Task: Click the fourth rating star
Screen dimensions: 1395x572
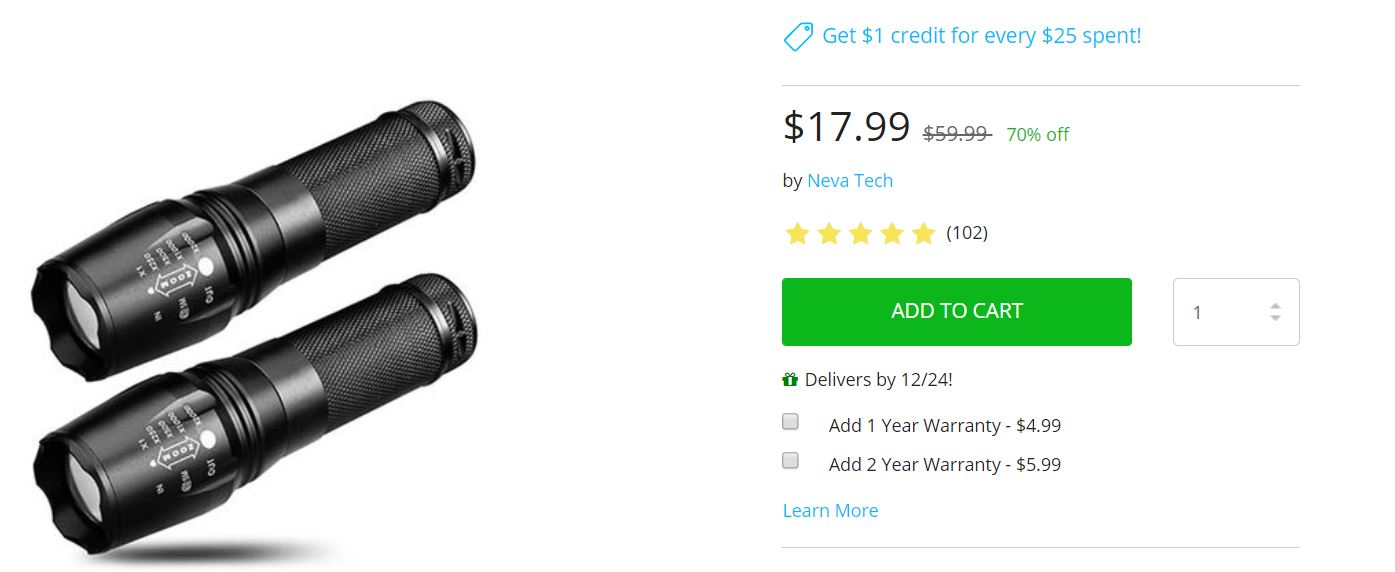Action: pyautogui.click(x=892, y=234)
